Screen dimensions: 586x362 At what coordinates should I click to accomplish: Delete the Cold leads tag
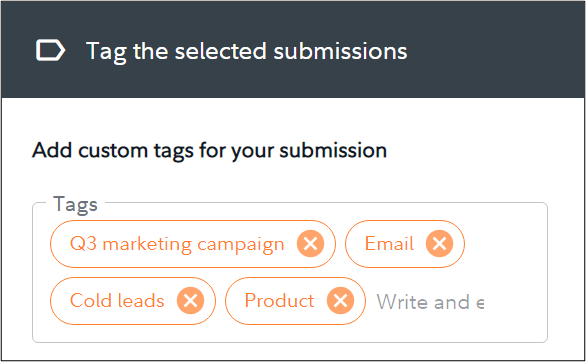191,300
